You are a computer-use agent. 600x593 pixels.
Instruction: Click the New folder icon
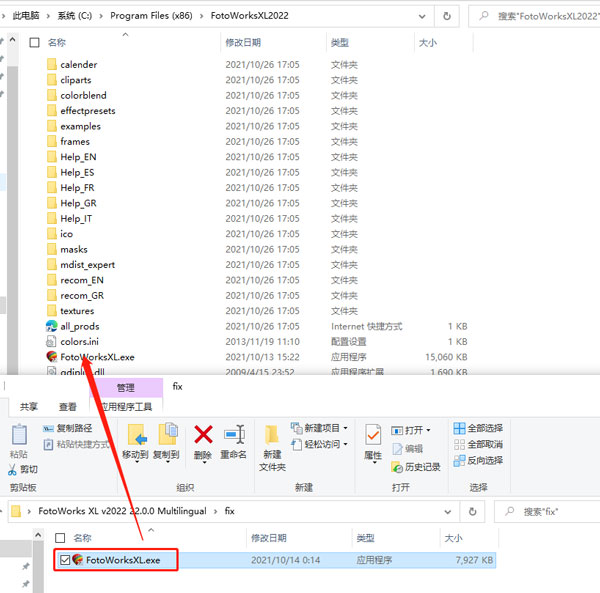(x=272, y=435)
